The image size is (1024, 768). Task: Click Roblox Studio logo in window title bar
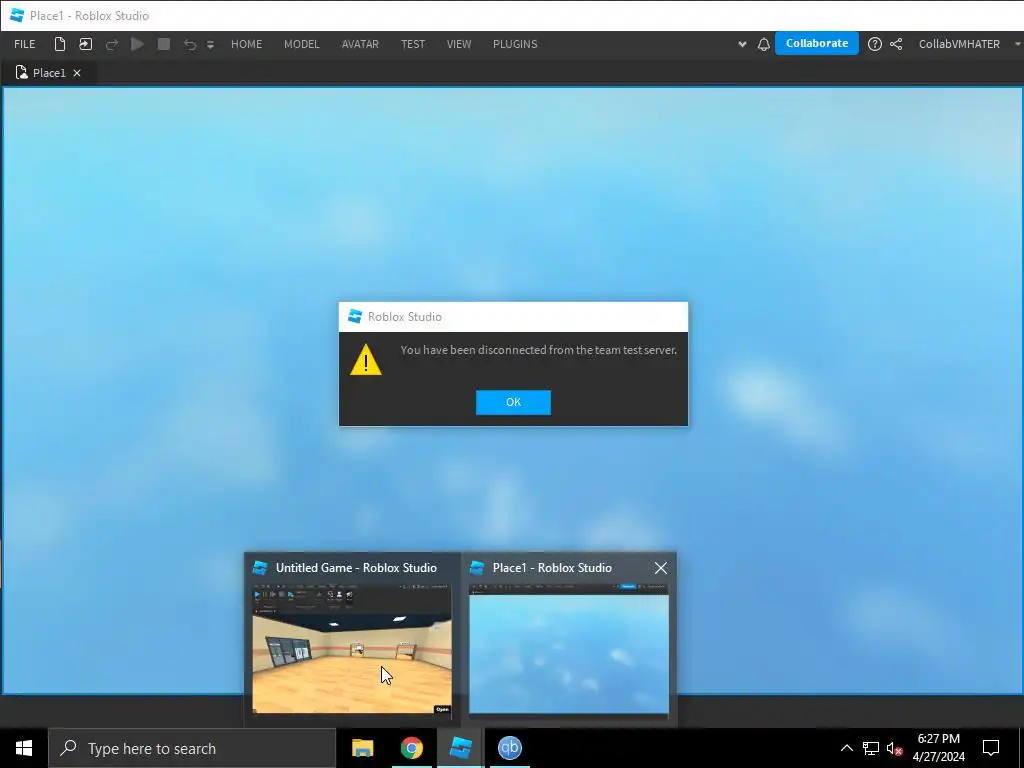[18, 15]
